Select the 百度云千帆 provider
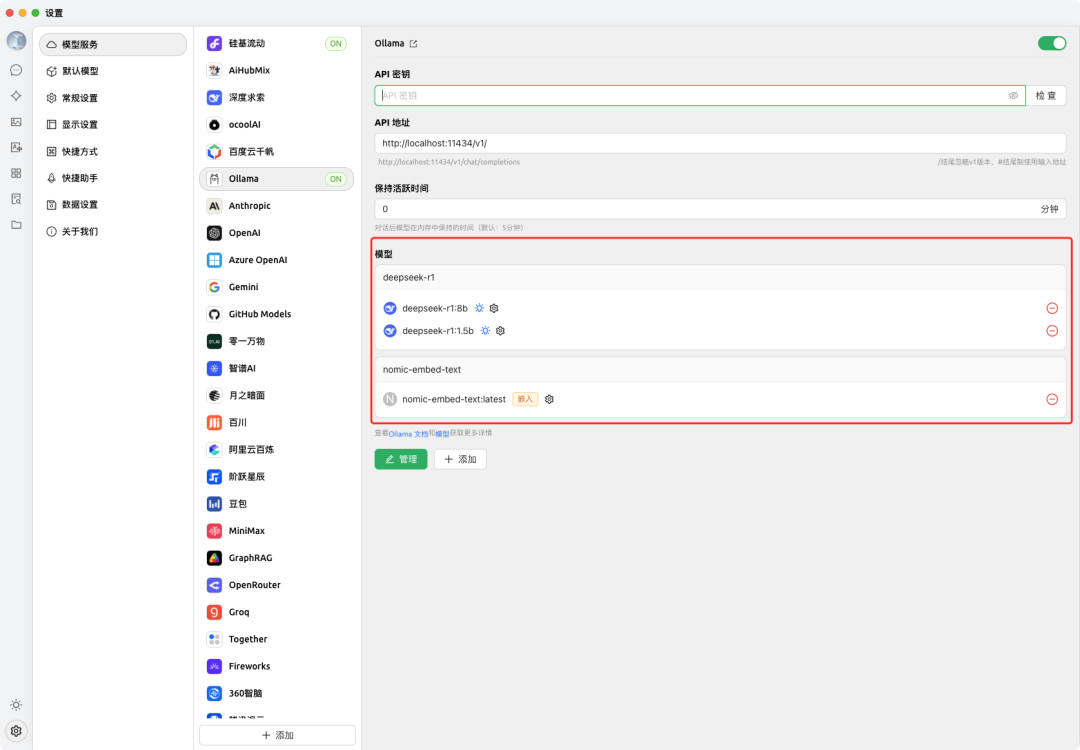Image resolution: width=1080 pixels, height=750 pixels. pyautogui.click(x=276, y=152)
